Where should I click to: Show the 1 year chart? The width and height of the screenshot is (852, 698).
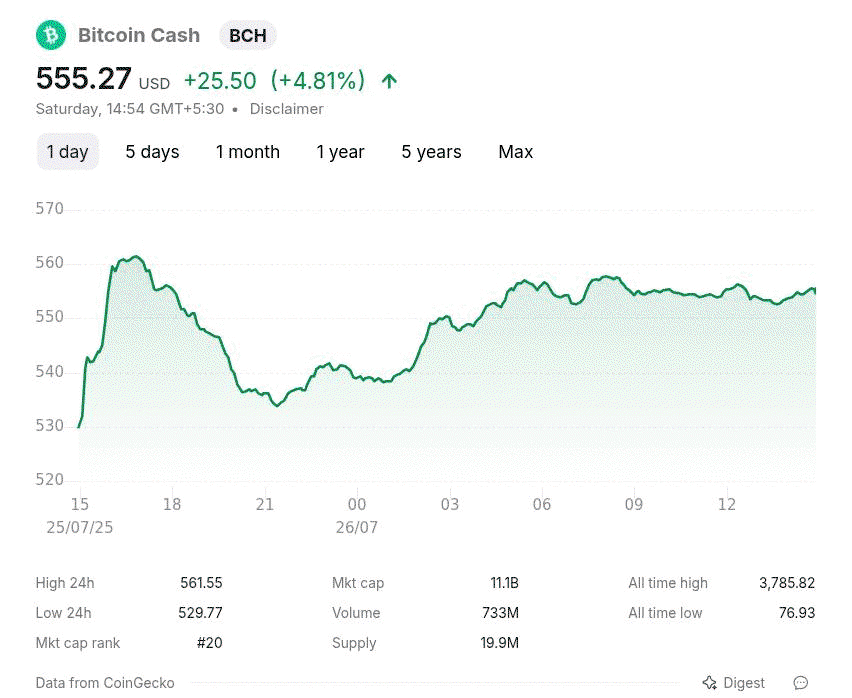coord(341,152)
